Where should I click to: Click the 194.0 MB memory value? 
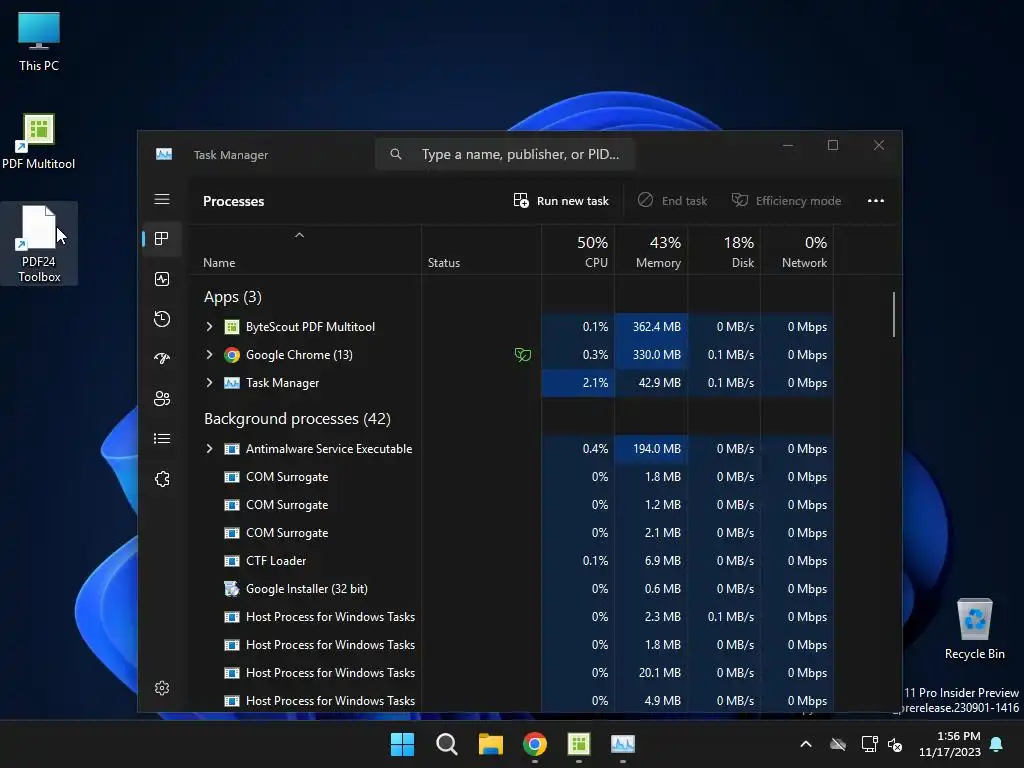click(x=656, y=449)
